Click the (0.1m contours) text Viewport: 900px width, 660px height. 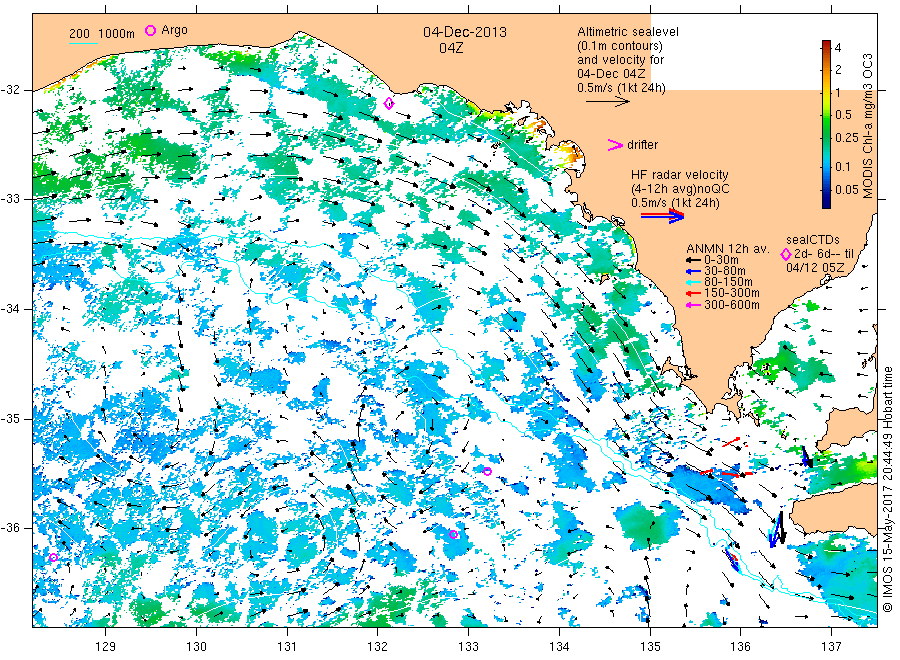pos(620,46)
